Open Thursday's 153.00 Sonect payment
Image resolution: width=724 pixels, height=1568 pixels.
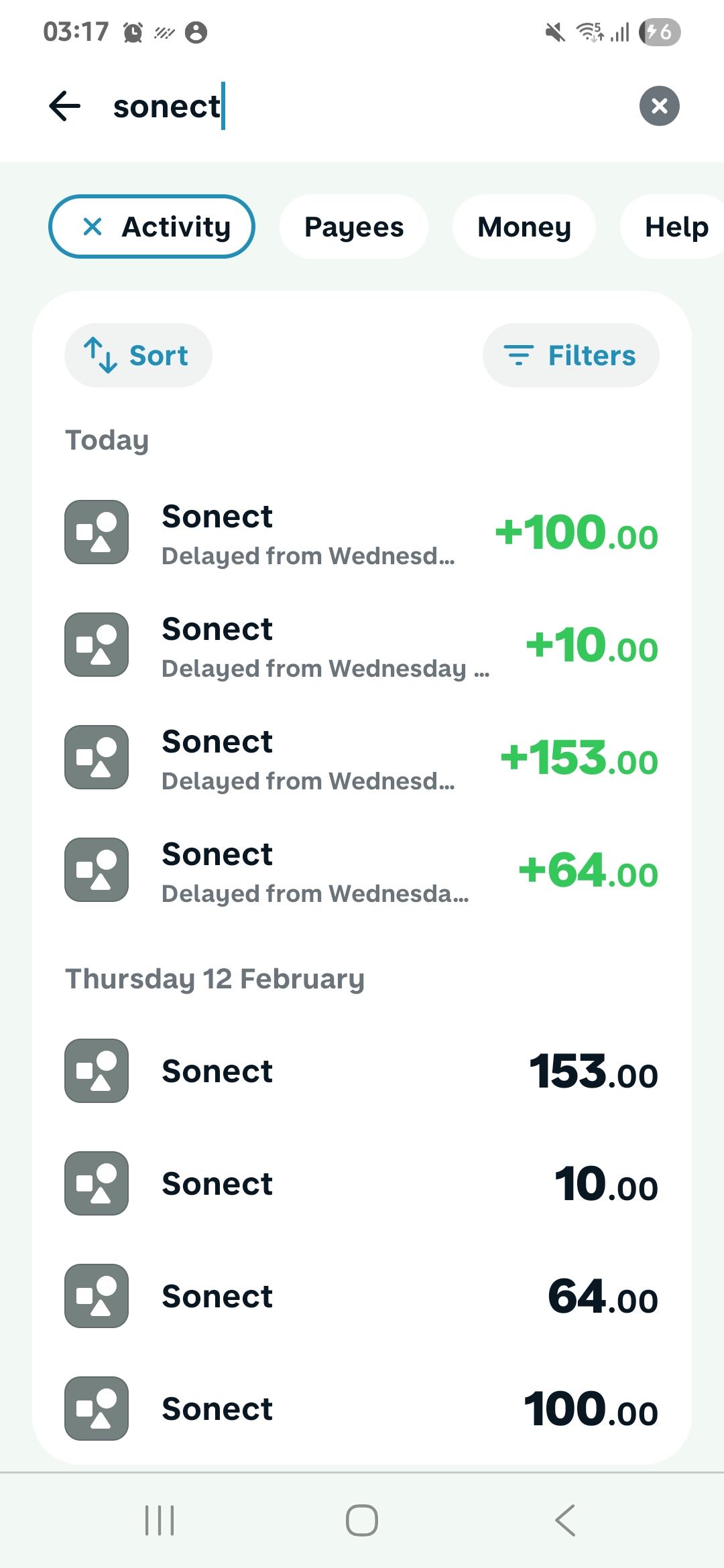[362, 1071]
